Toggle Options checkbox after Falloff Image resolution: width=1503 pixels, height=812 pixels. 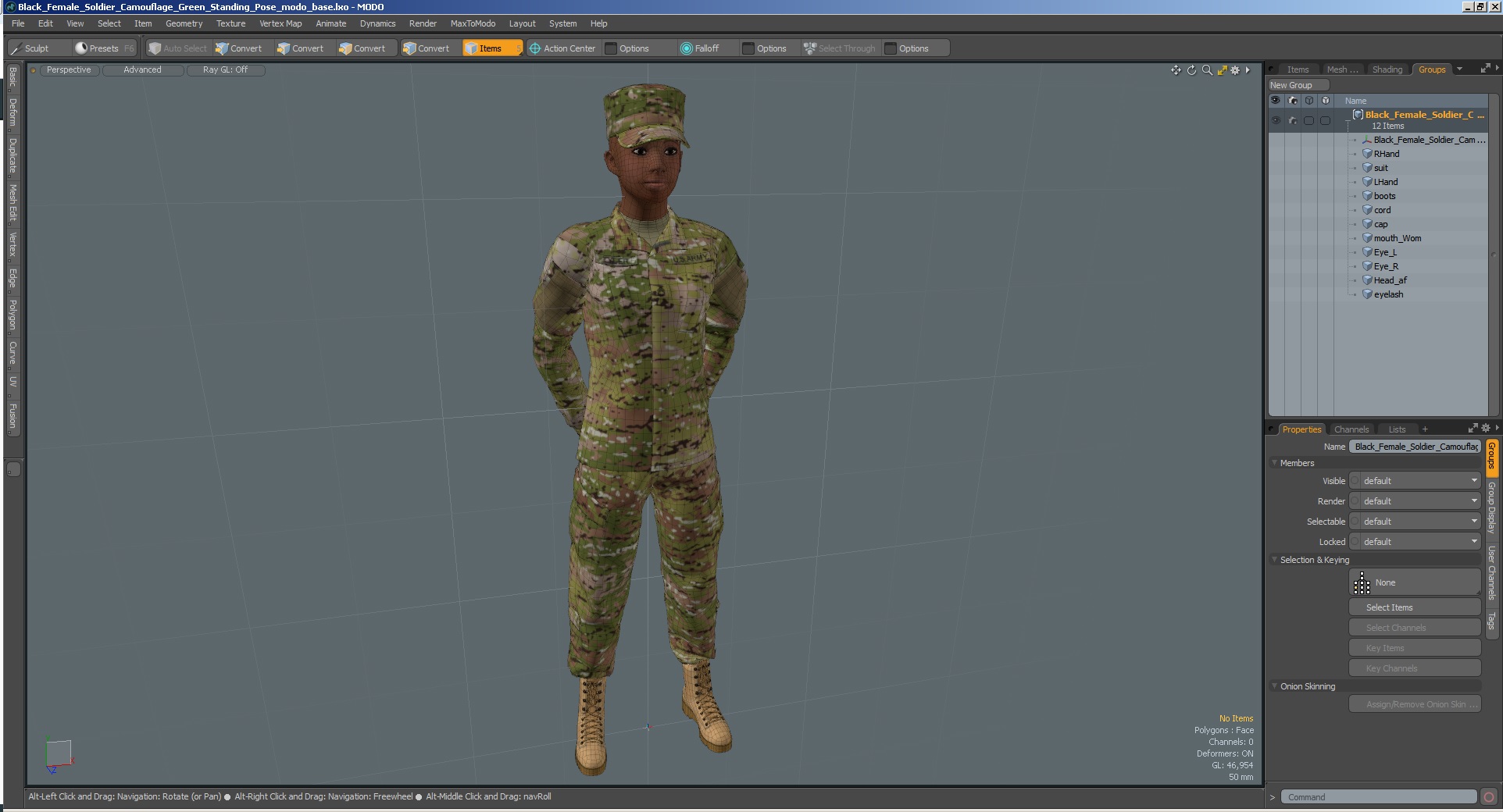point(748,48)
